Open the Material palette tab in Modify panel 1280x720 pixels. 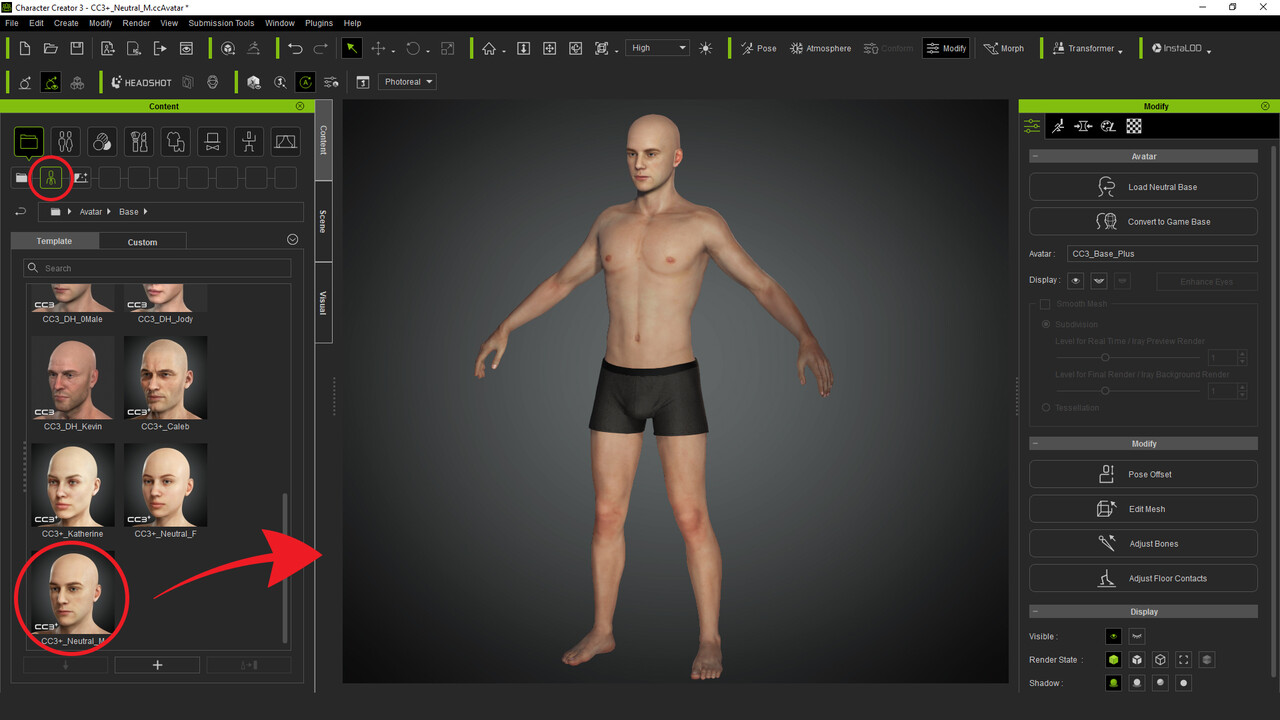click(x=1108, y=126)
